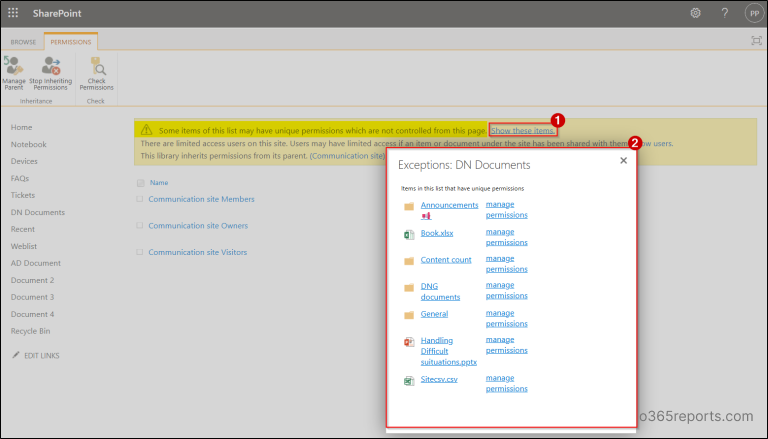768x439 pixels.
Task: Click manage permissions for DNG documents
Action: (x=506, y=290)
